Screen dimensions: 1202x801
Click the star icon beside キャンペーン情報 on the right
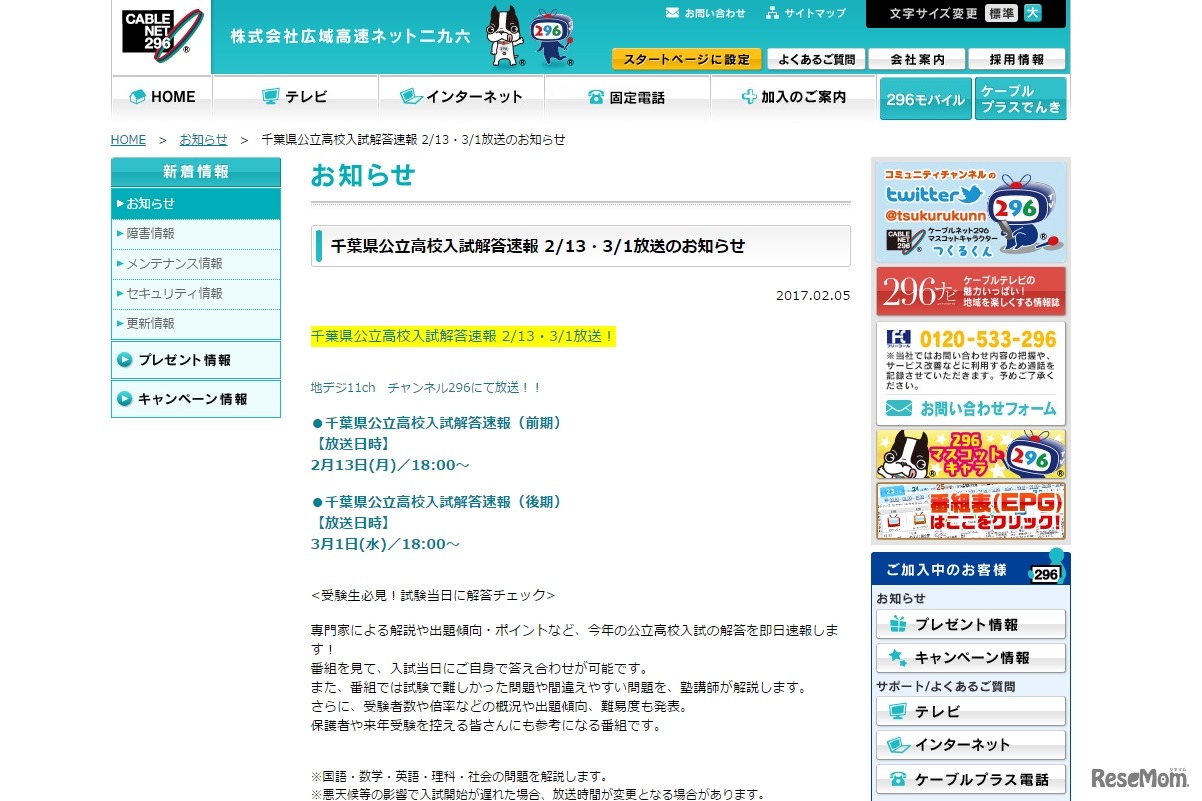896,657
